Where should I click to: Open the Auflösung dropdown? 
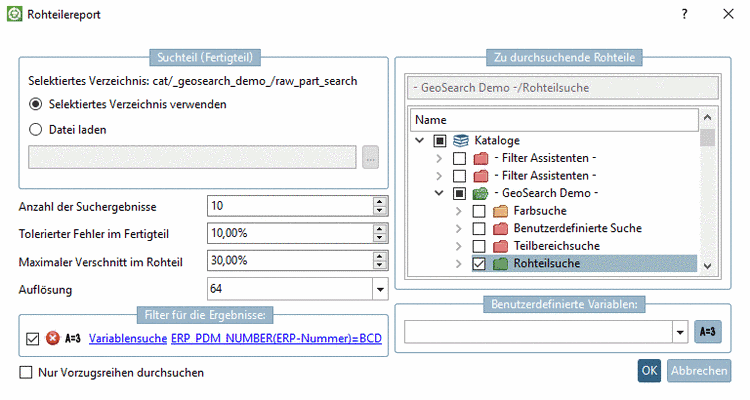pyautogui.click(x=380, y=289)
